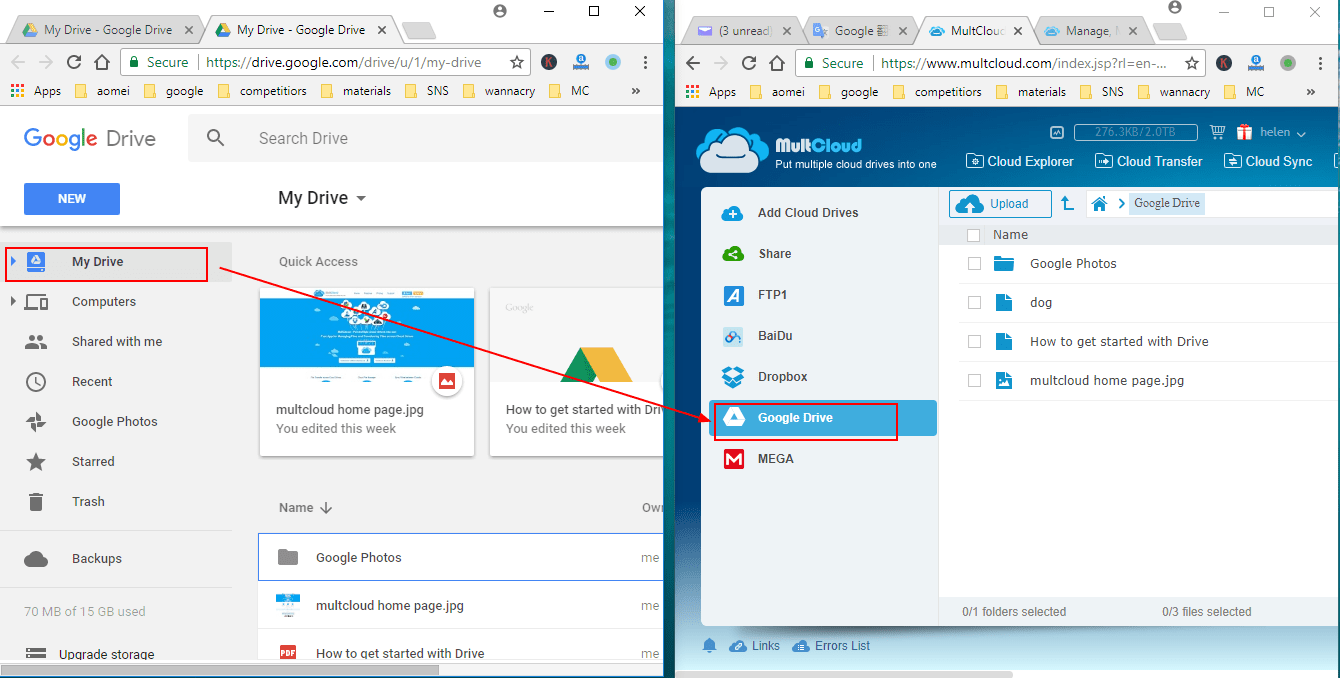Screen dimensions: 1340x678
Task: Open Cloud Explorer in MultCloud top menu
Action: pyautogui.click(x=1020, y=161)
